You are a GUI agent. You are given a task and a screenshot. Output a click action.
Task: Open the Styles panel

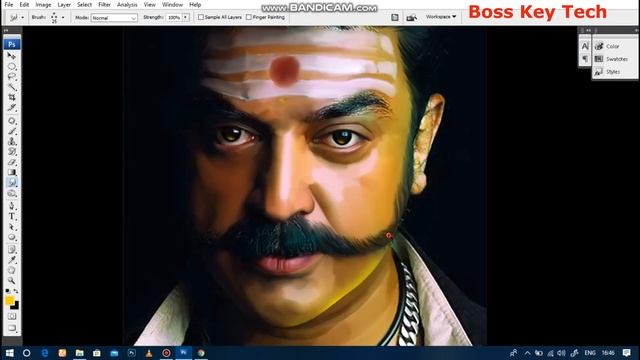click(607, 72)
